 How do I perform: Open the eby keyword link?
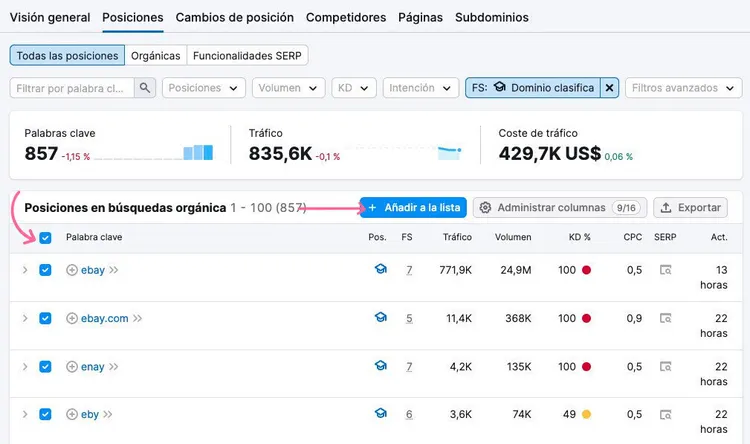click(x=89, y=414)
